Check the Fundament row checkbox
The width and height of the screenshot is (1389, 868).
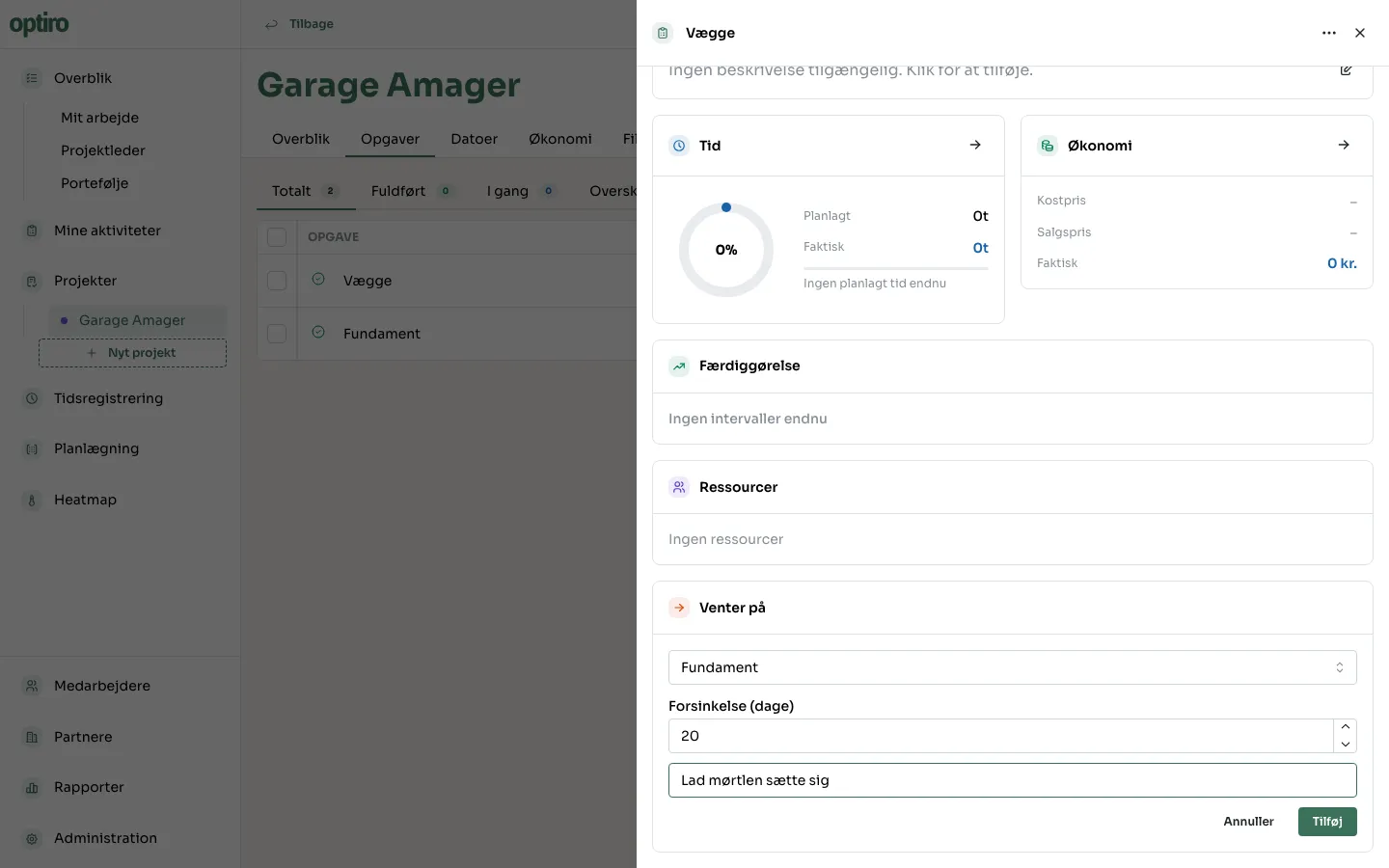point(277,333)
